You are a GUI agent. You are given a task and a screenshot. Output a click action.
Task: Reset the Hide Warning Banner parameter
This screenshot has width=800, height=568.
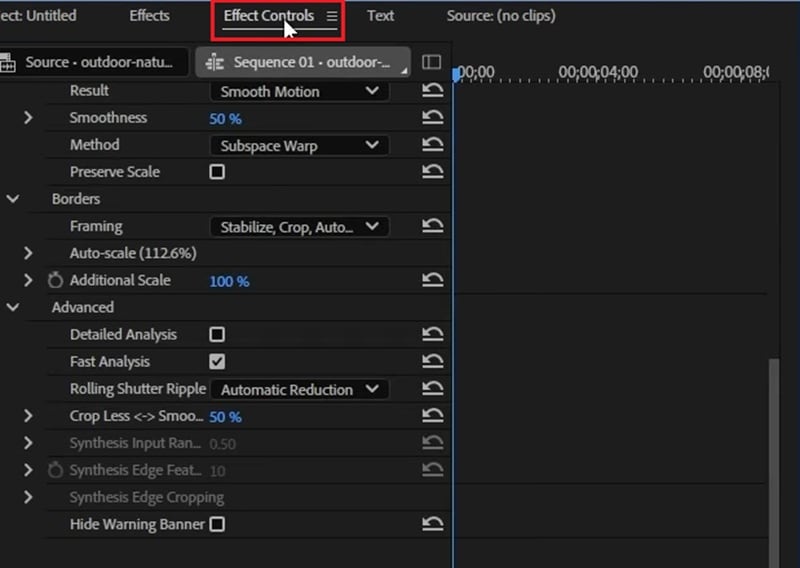click(432, 524)
